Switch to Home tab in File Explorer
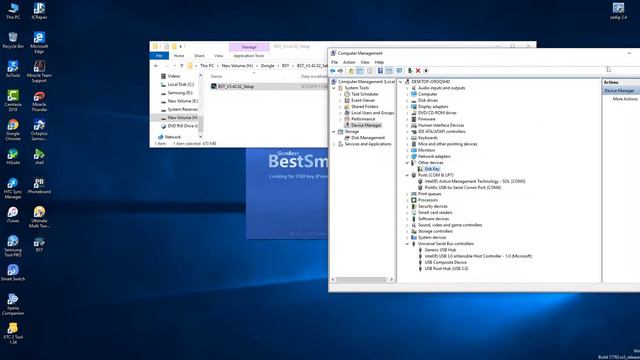 (179, 56)
